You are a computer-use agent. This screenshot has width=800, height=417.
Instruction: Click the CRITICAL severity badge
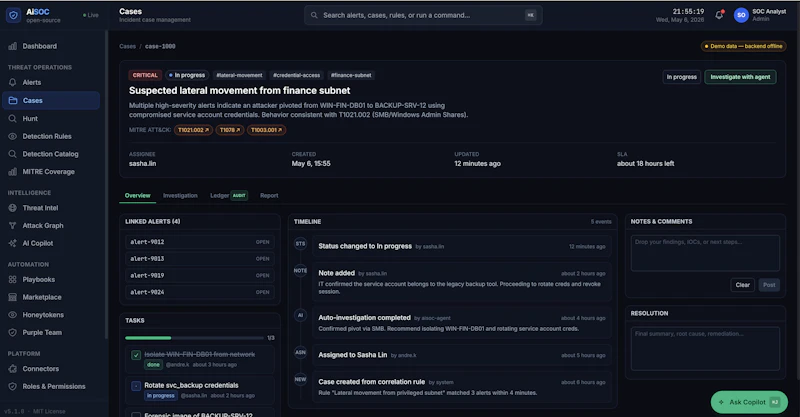145,76
